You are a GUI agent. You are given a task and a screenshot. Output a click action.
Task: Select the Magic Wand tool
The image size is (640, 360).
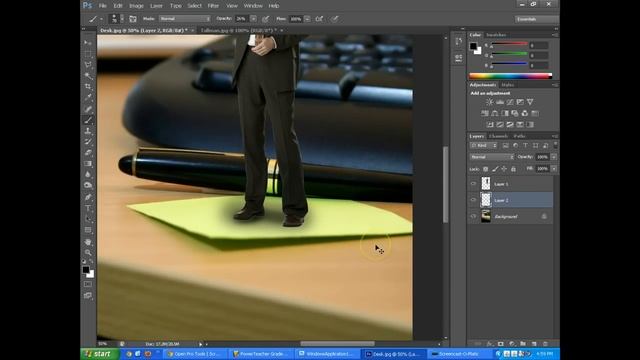point(88,76)
